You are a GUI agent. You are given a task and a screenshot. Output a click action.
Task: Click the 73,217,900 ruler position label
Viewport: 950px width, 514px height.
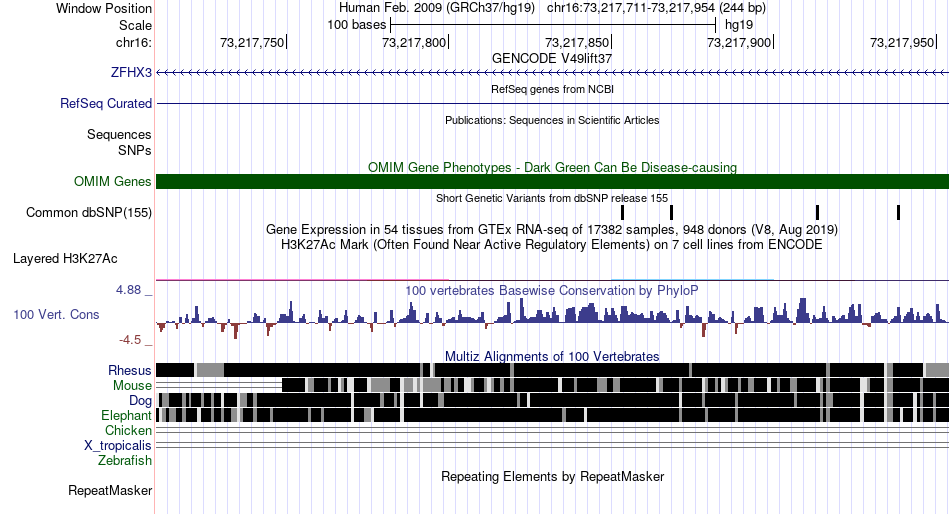tap(739, 42)
